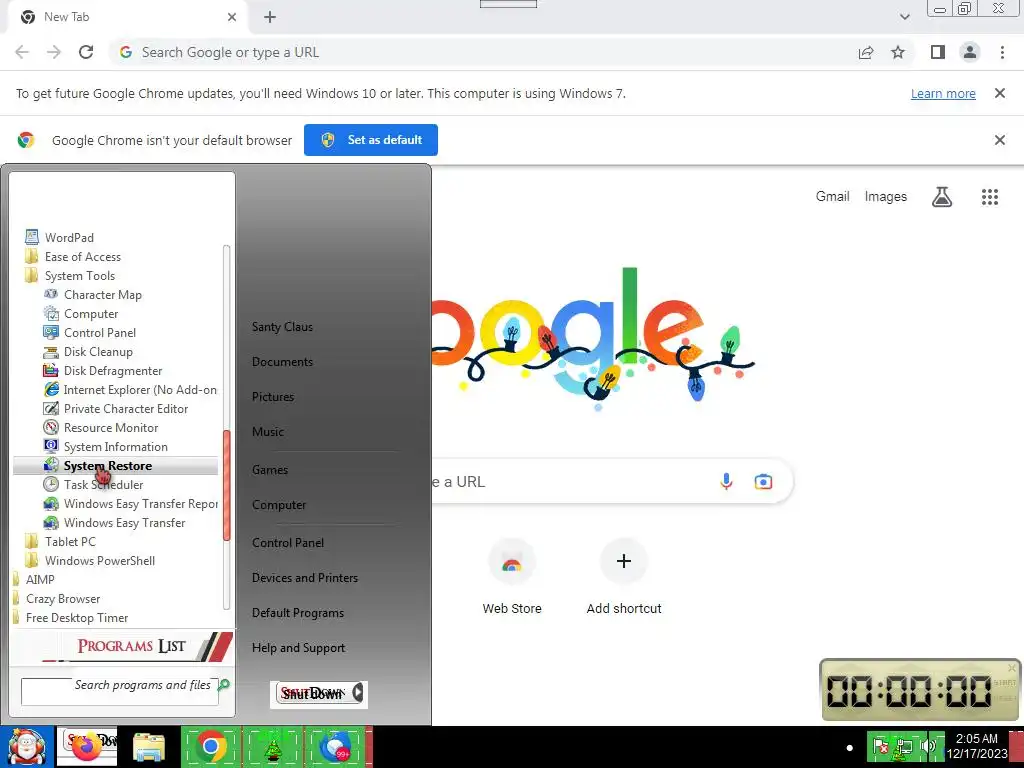This screenshot has height=768, width=1024.
Task: Open Web Store shortcut
Action: pos(512,577)
